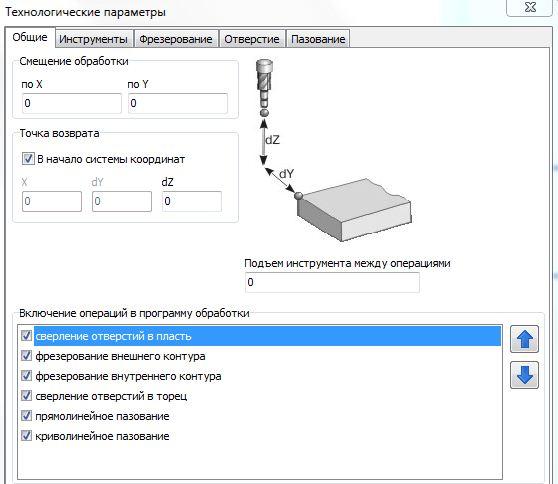Click the dZ return point field
558x484 pixels.
(x=192, y=201)
